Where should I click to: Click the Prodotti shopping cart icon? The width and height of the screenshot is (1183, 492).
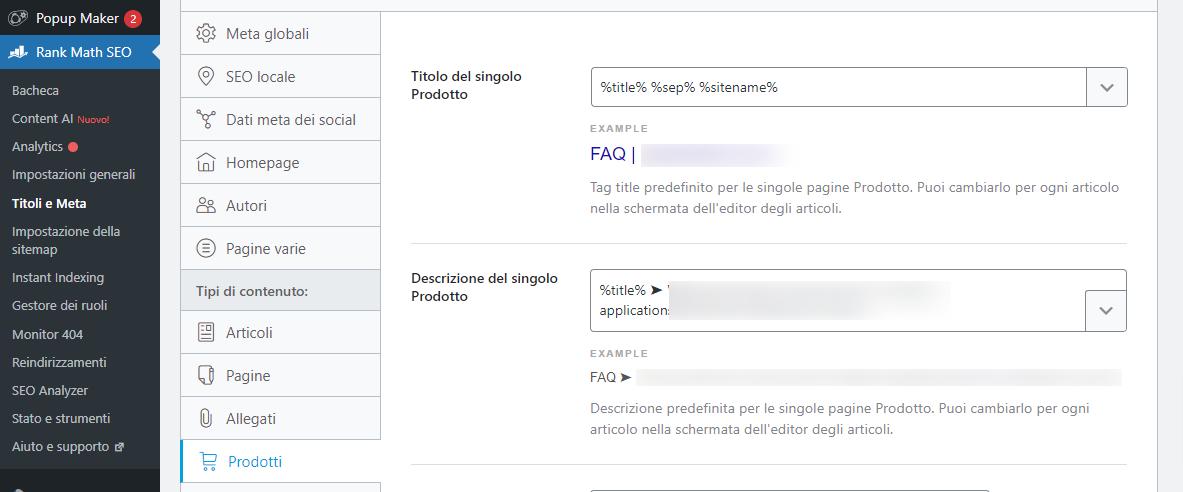coord(209,462)
